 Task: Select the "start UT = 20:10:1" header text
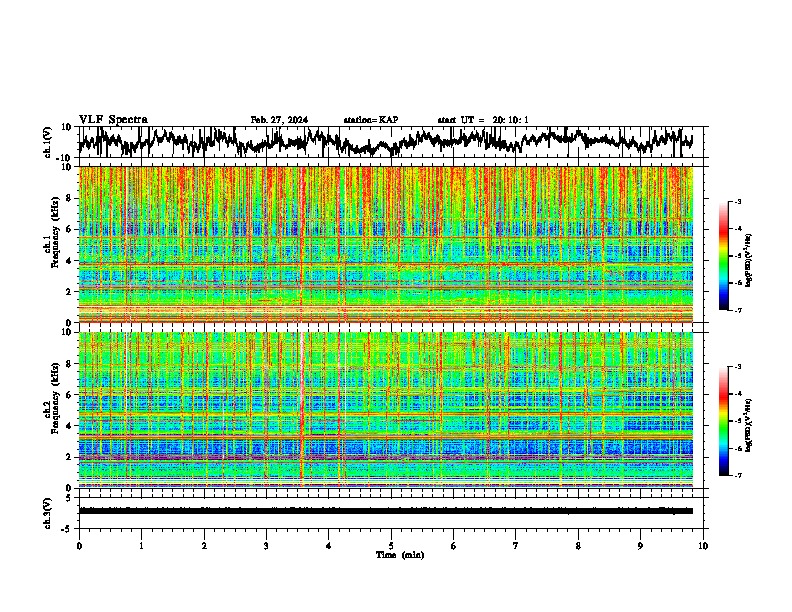pyautogui.click(x=483, y=120)
